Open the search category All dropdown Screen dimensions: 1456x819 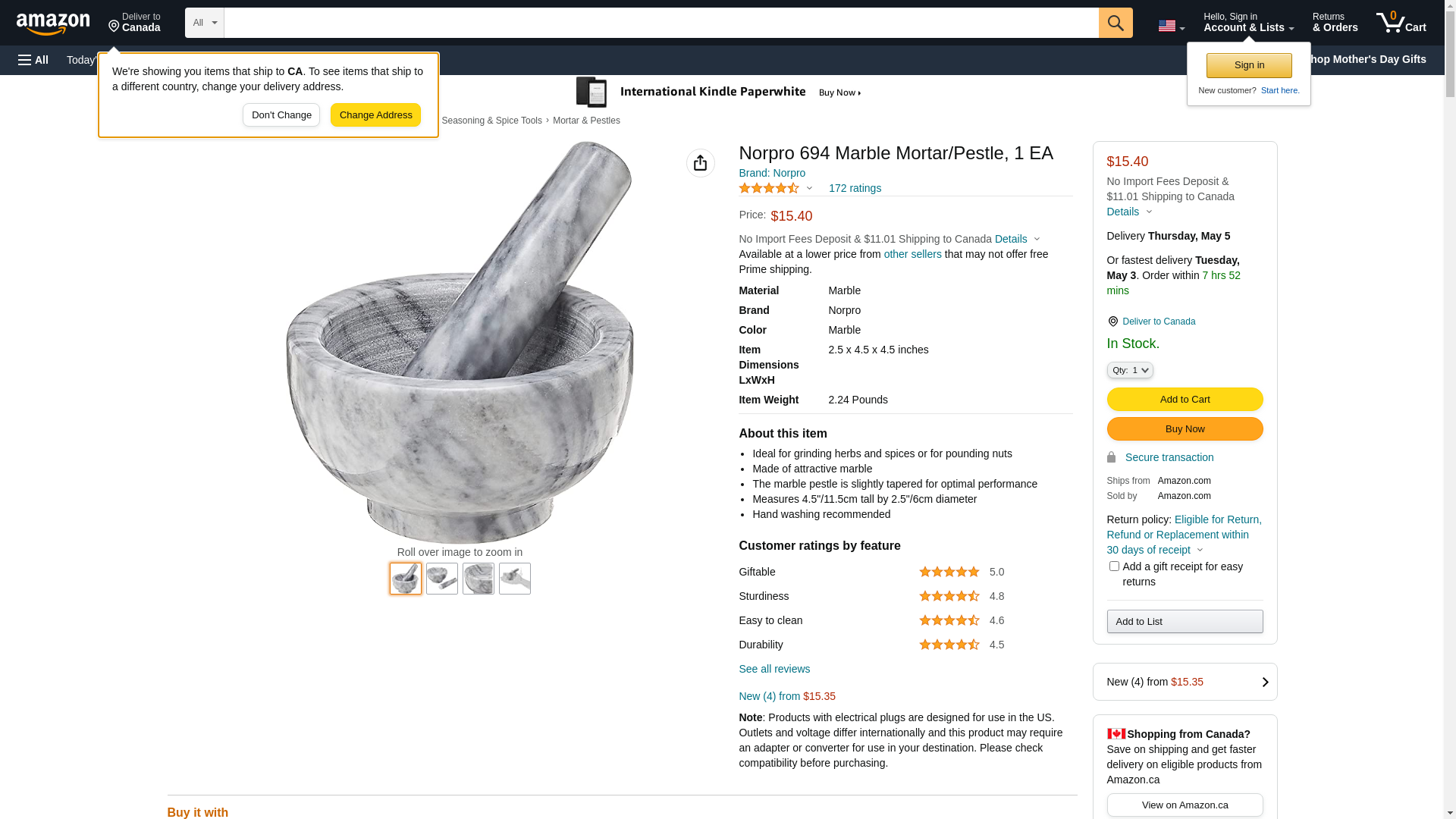[205, 23]
